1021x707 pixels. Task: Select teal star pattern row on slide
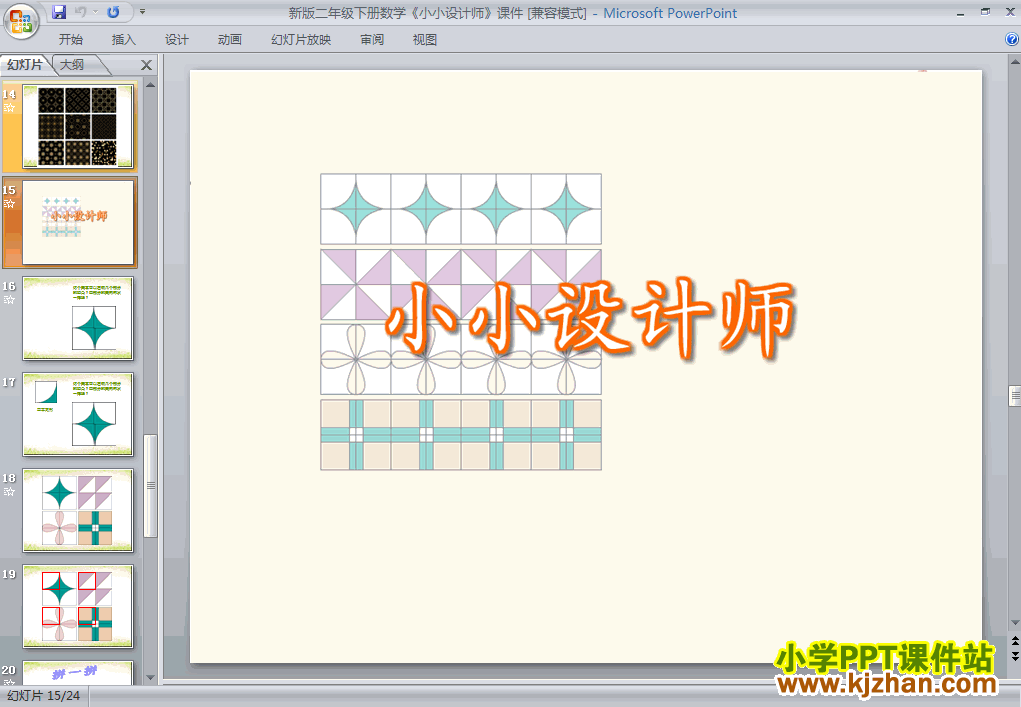(461, 209)
